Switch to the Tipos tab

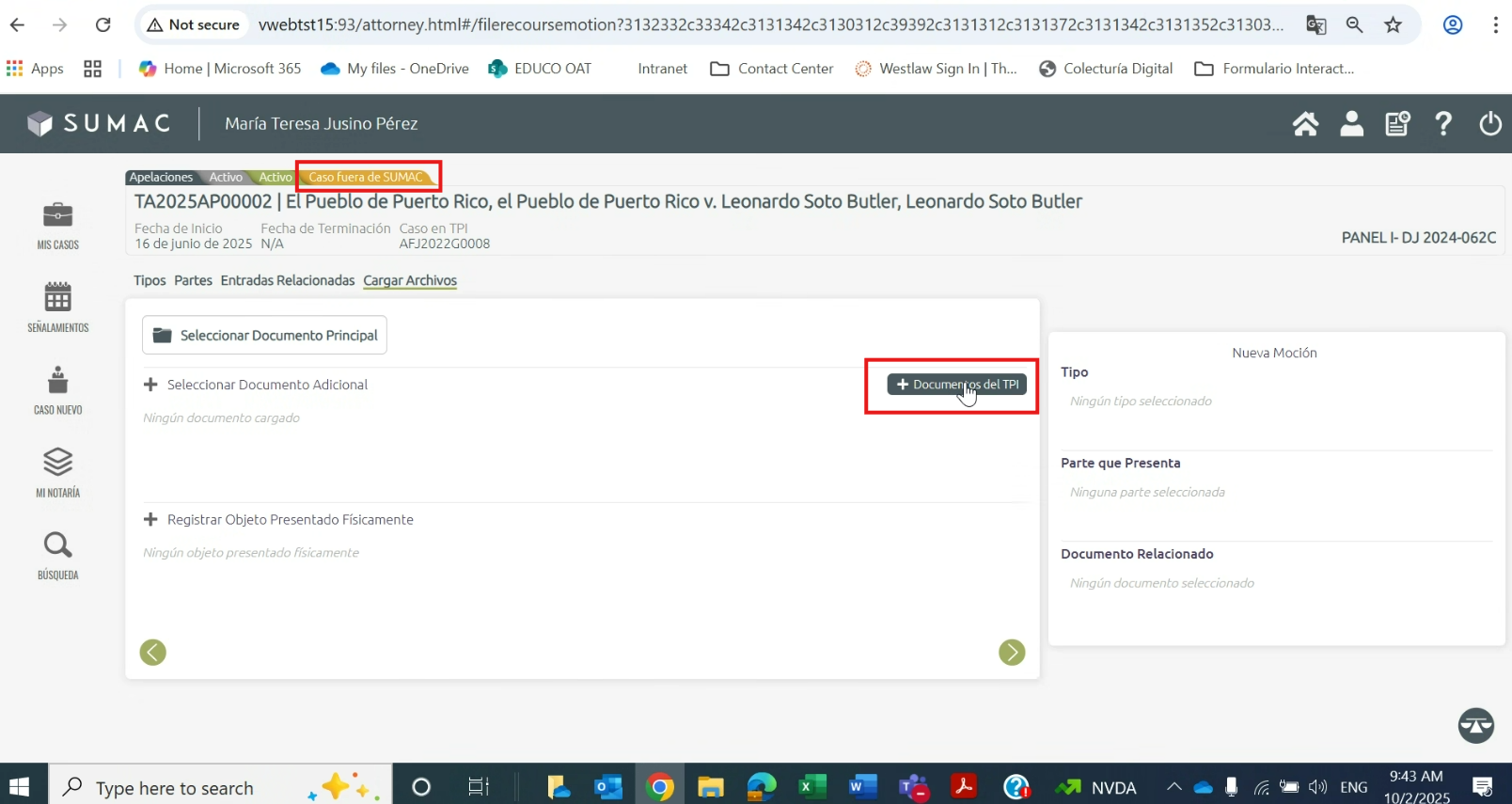tap(150, 280)
